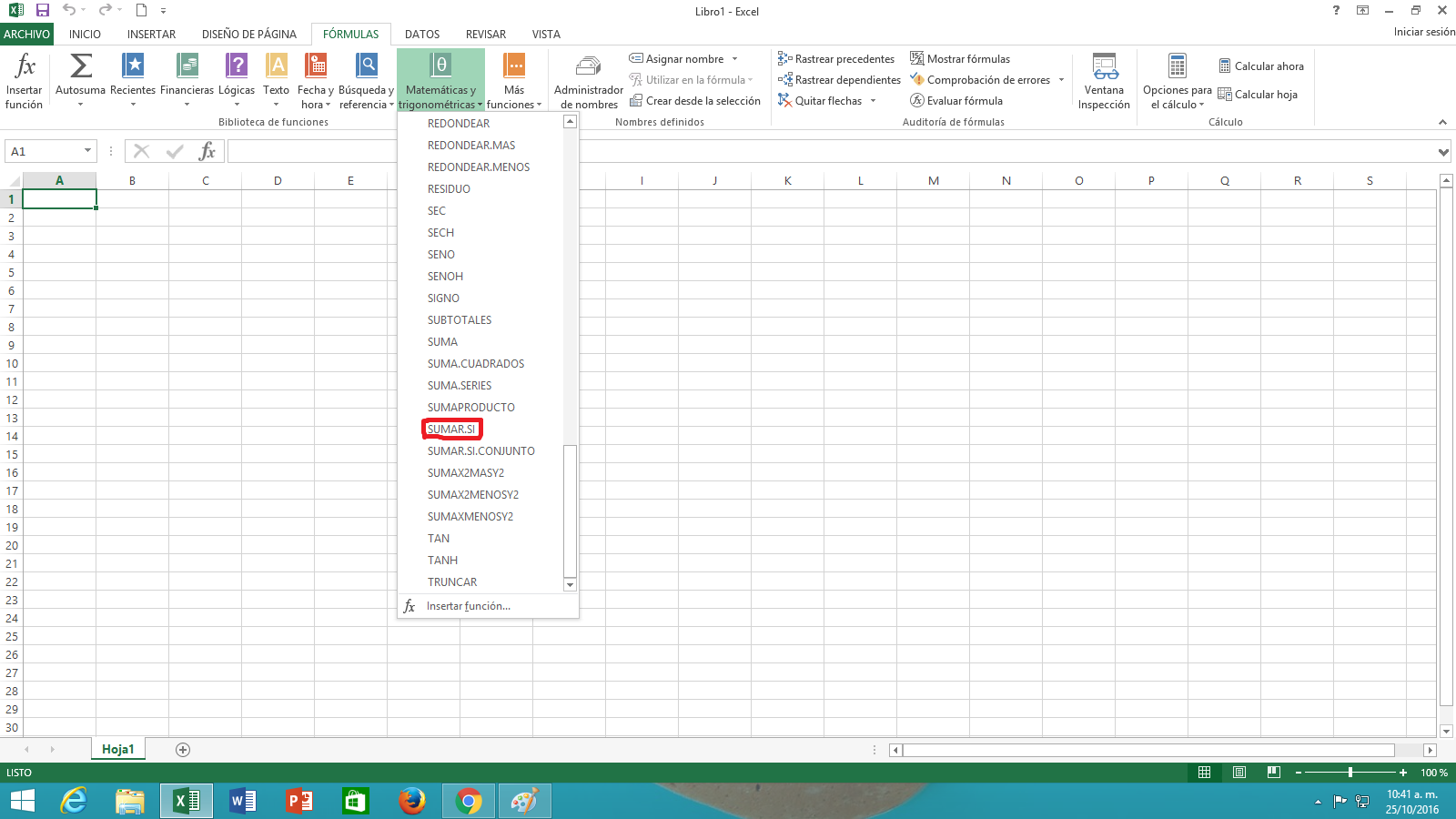Switch to INSERTAR tab

coord(151,34)
